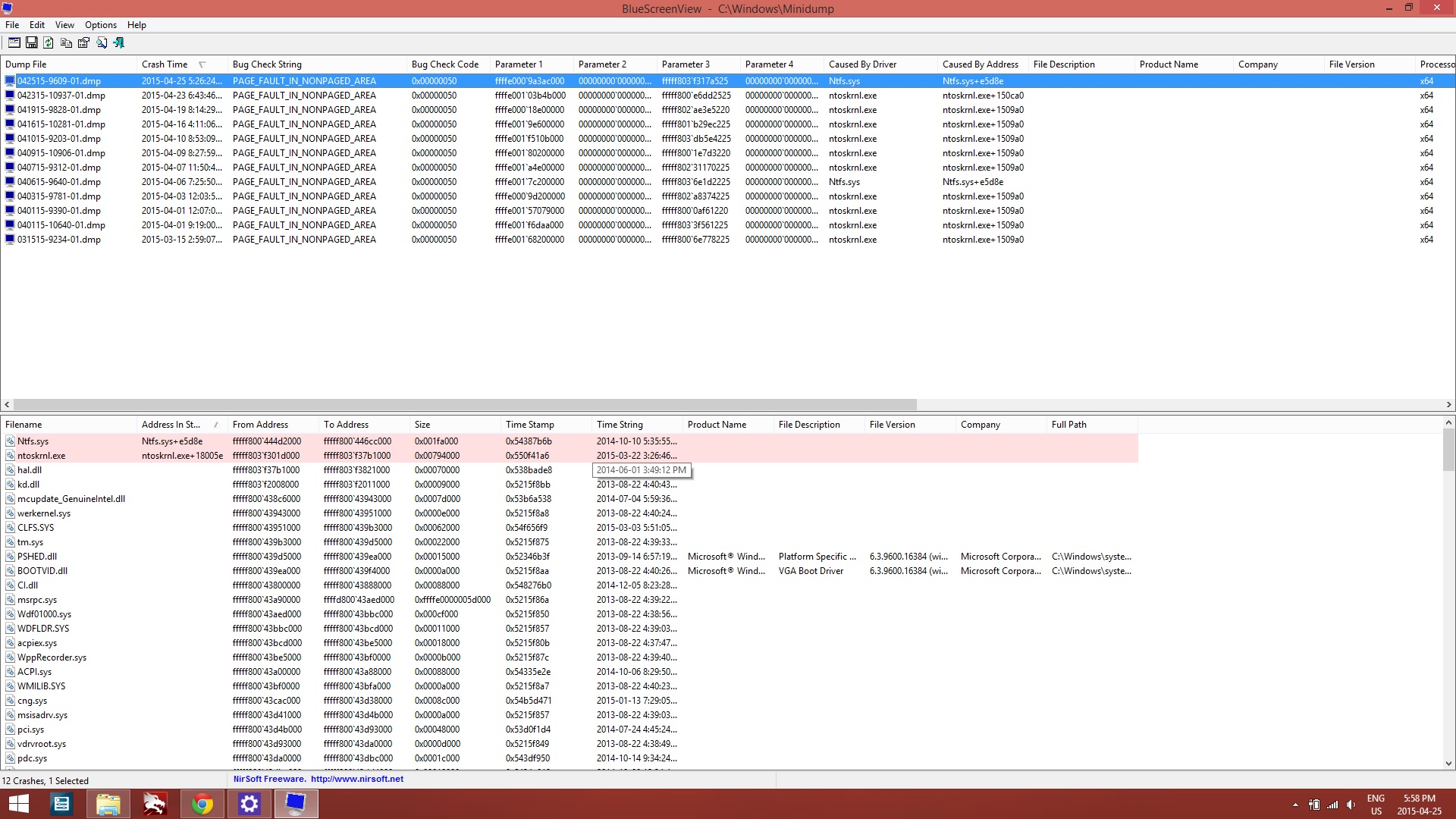Click the Bug Check String column header
Image resolution: width=1456 pixels, height=819 pixels.
coord(267,64)
